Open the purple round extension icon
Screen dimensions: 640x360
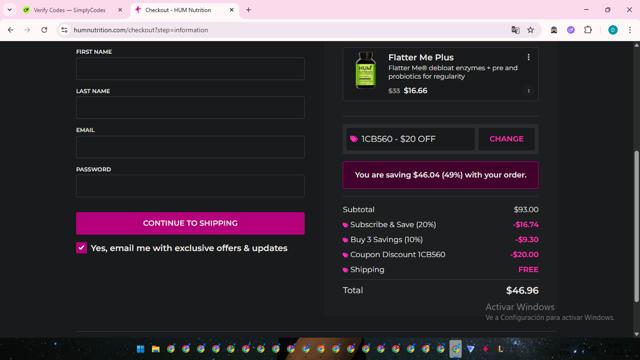click(571, 30)
